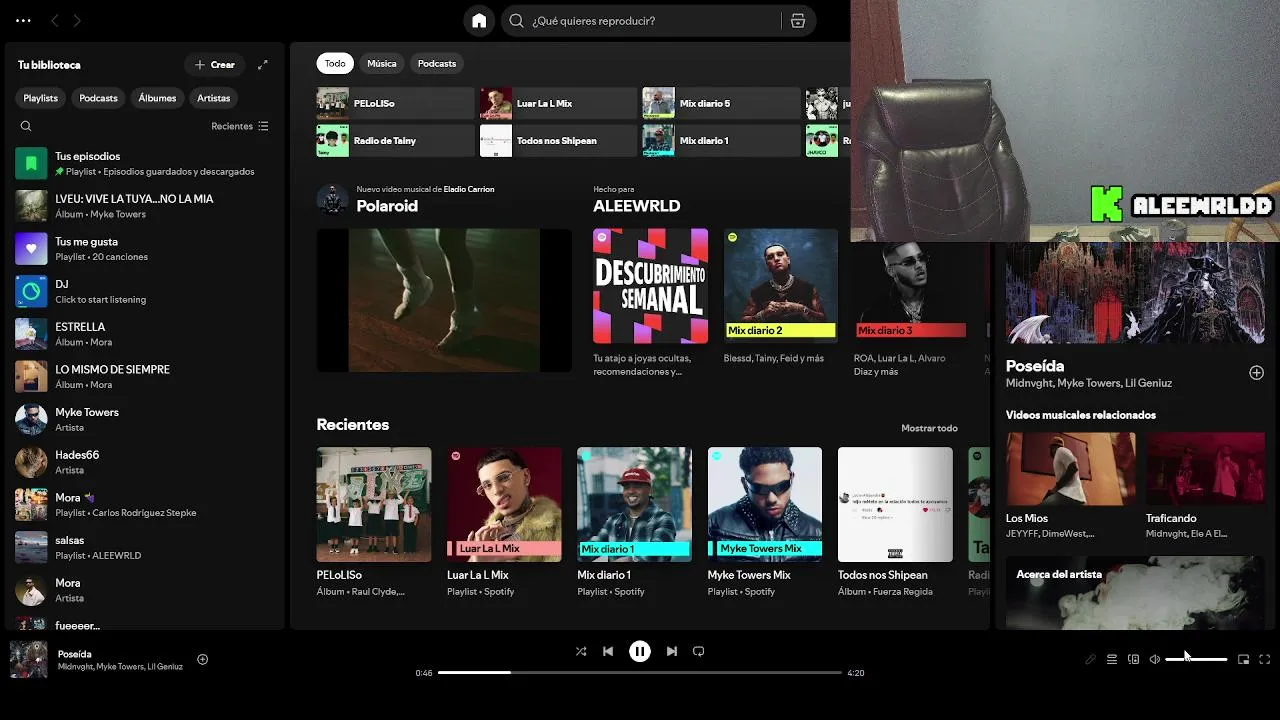
Task: Play the Polaroid music video preview
Action: tap(444, 300)
